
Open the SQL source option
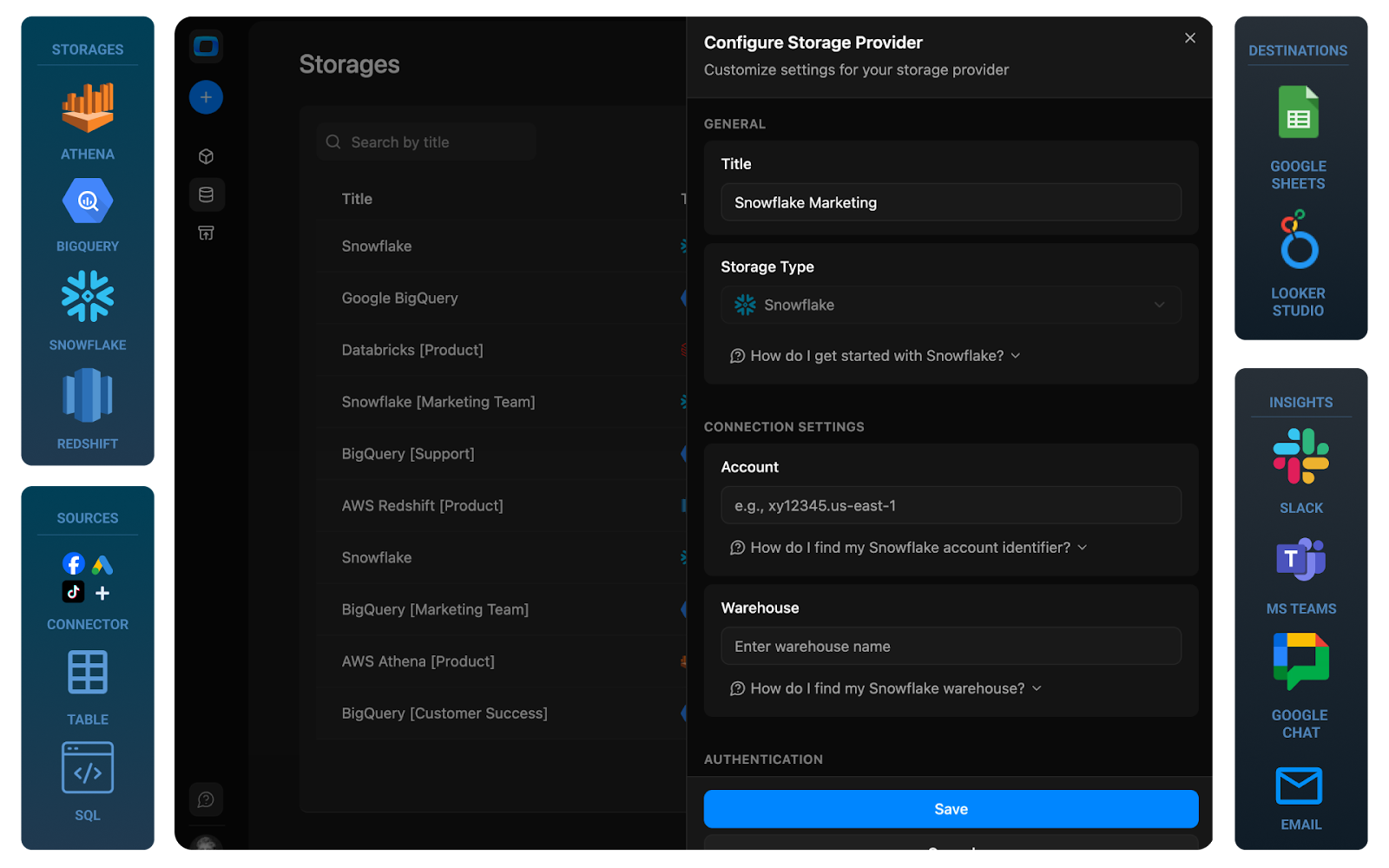pos(87,767)
